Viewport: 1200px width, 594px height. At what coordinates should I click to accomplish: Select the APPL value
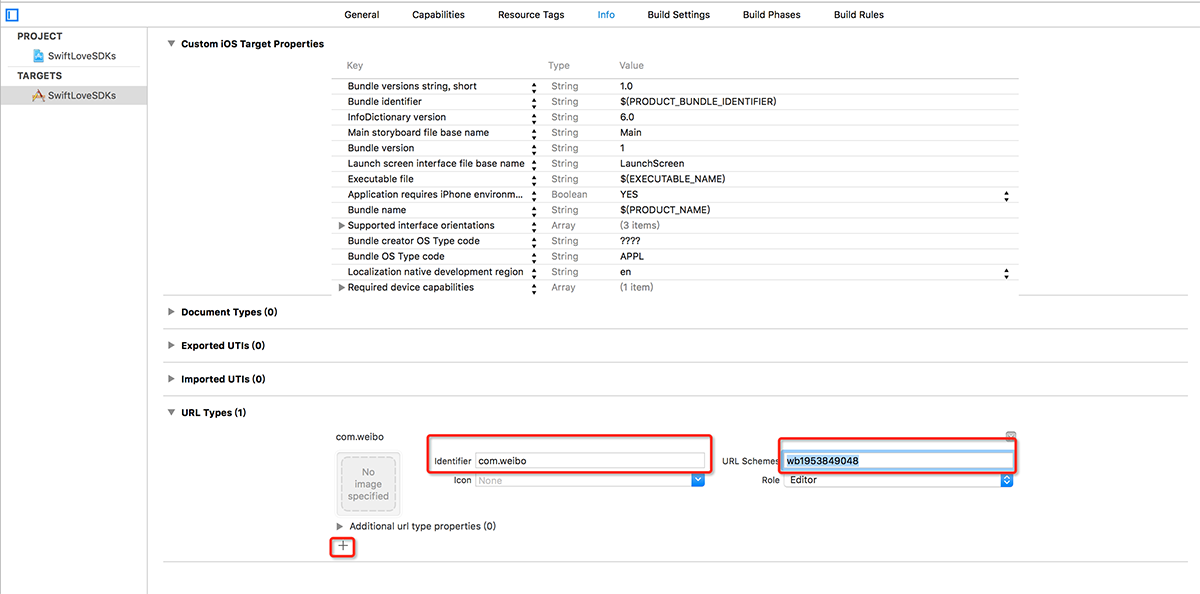(632, 257)
